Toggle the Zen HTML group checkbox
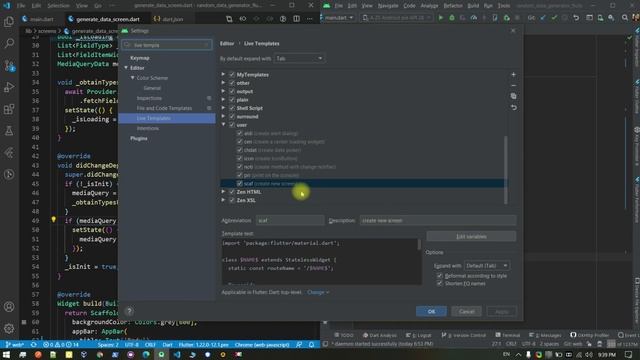 click(232, 192)
